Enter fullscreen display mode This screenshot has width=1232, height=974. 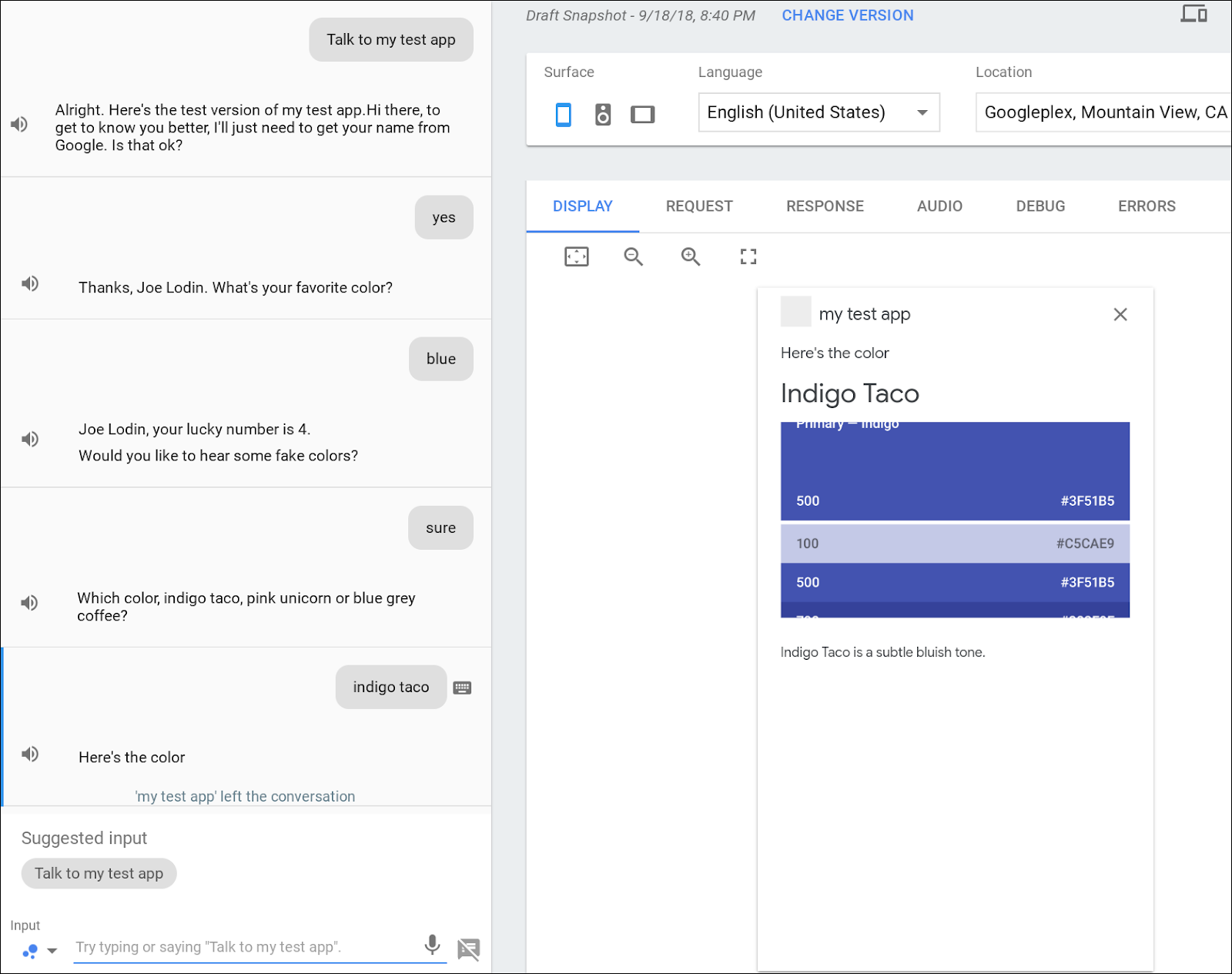pos(748,256)
